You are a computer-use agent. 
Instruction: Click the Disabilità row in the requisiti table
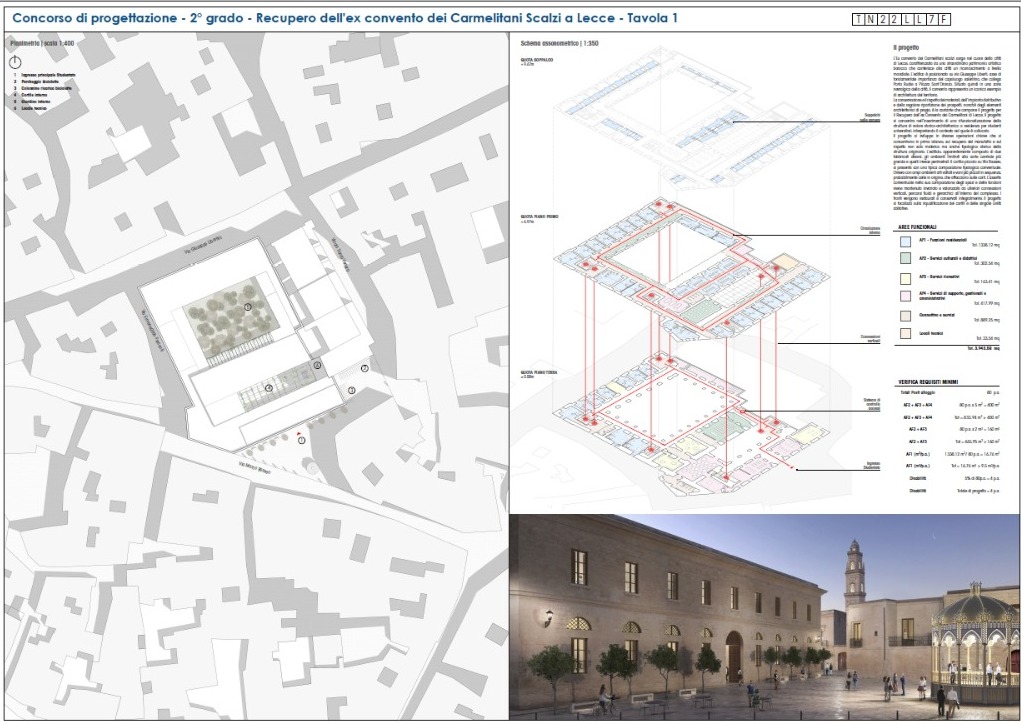917,478
